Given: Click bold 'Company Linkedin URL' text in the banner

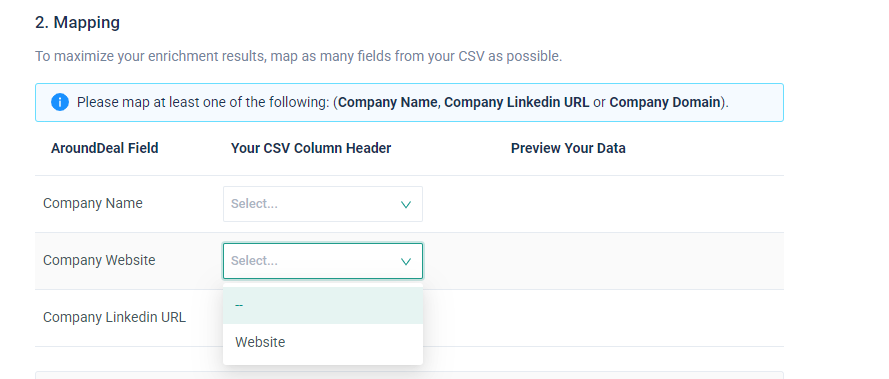Looking at the screenshot, I should [x=517, y=102].
